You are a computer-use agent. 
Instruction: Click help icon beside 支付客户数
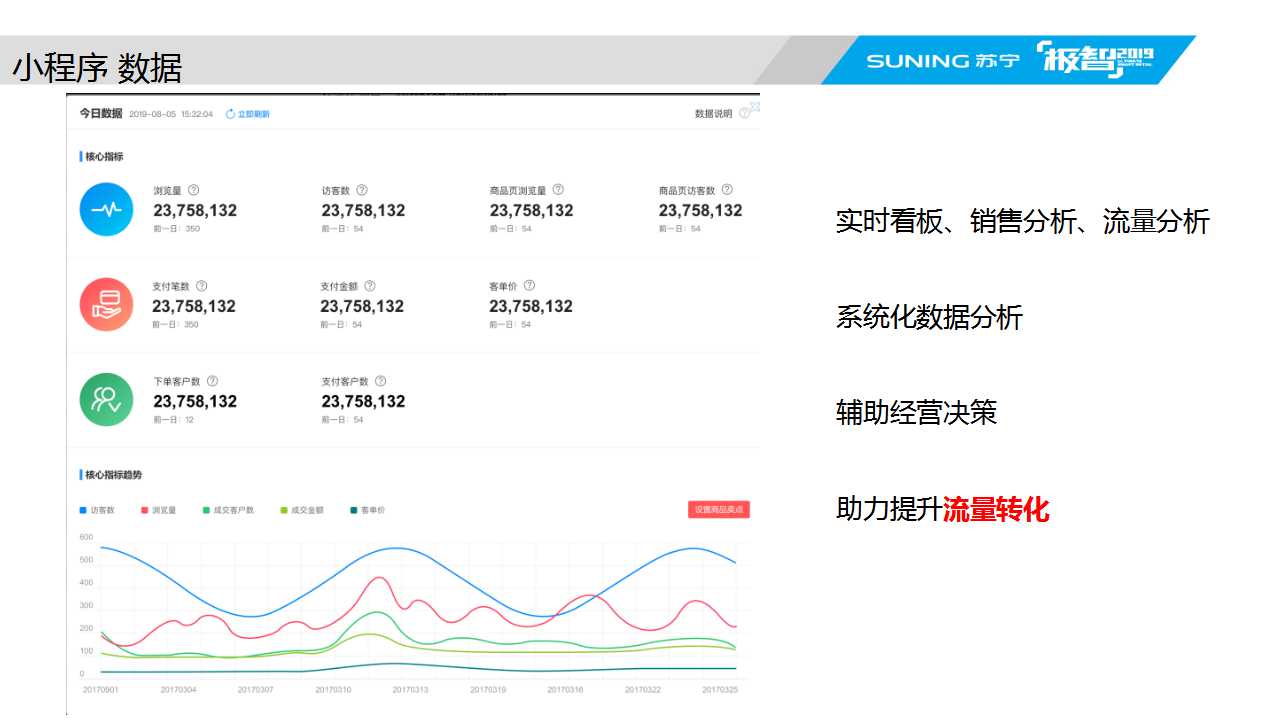pyautogui.click(x=380, y=381)
